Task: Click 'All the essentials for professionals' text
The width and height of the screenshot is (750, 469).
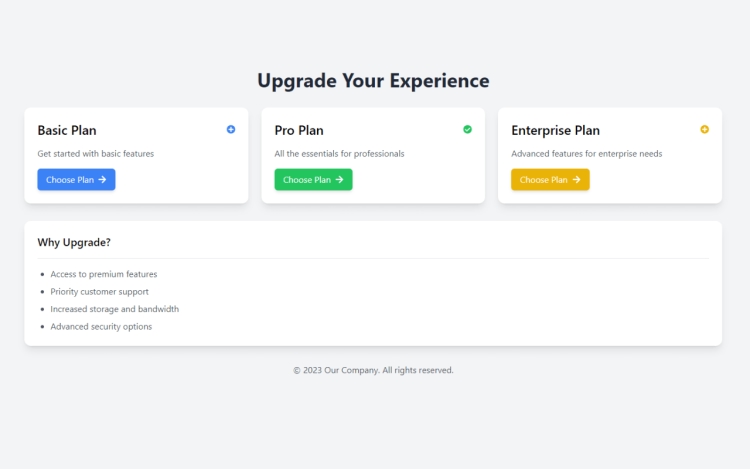Action: point(339,153)
